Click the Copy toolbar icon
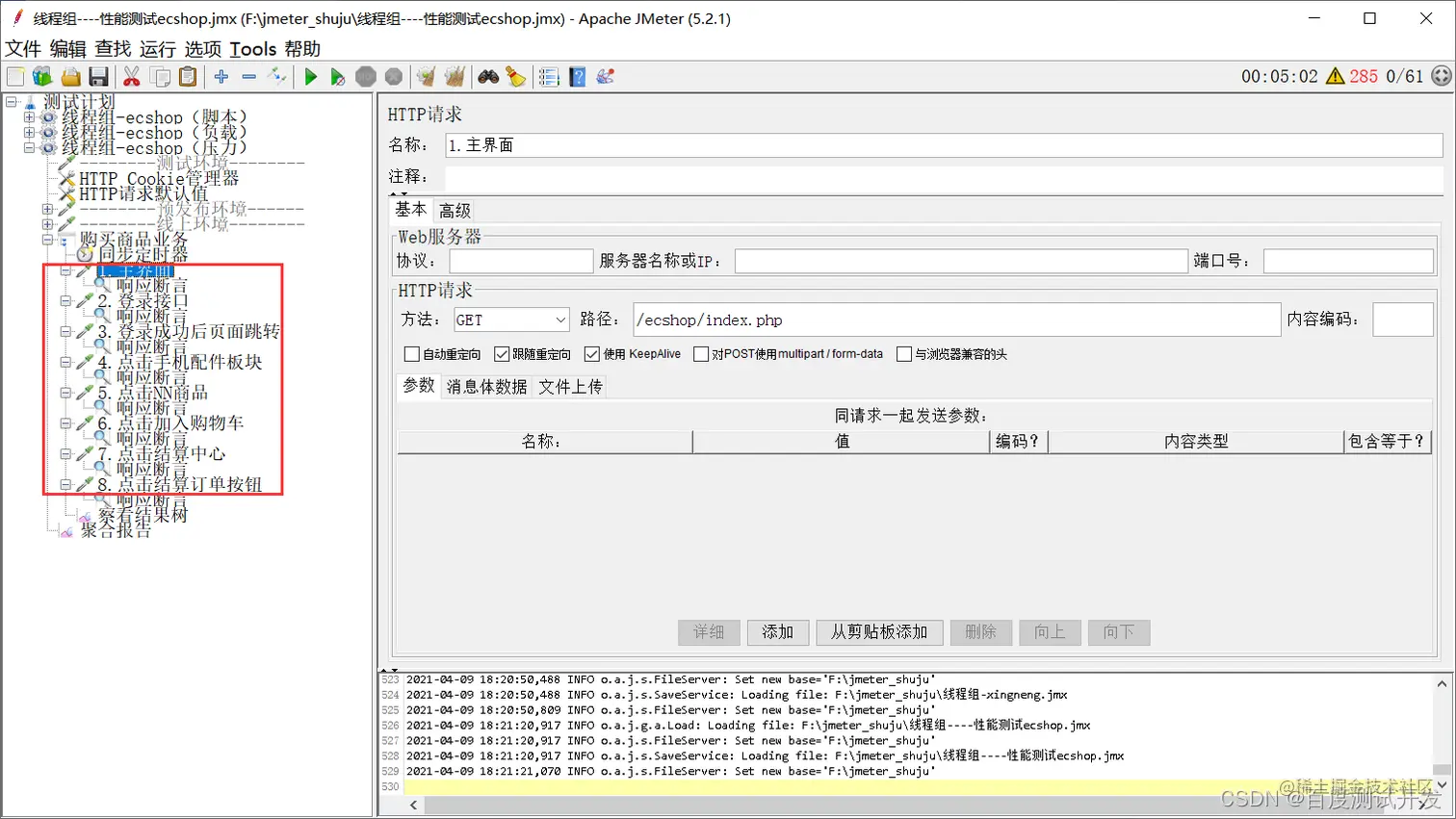Image resolution: width=1456 pixels, height=819 pixels. coord(161,77)
